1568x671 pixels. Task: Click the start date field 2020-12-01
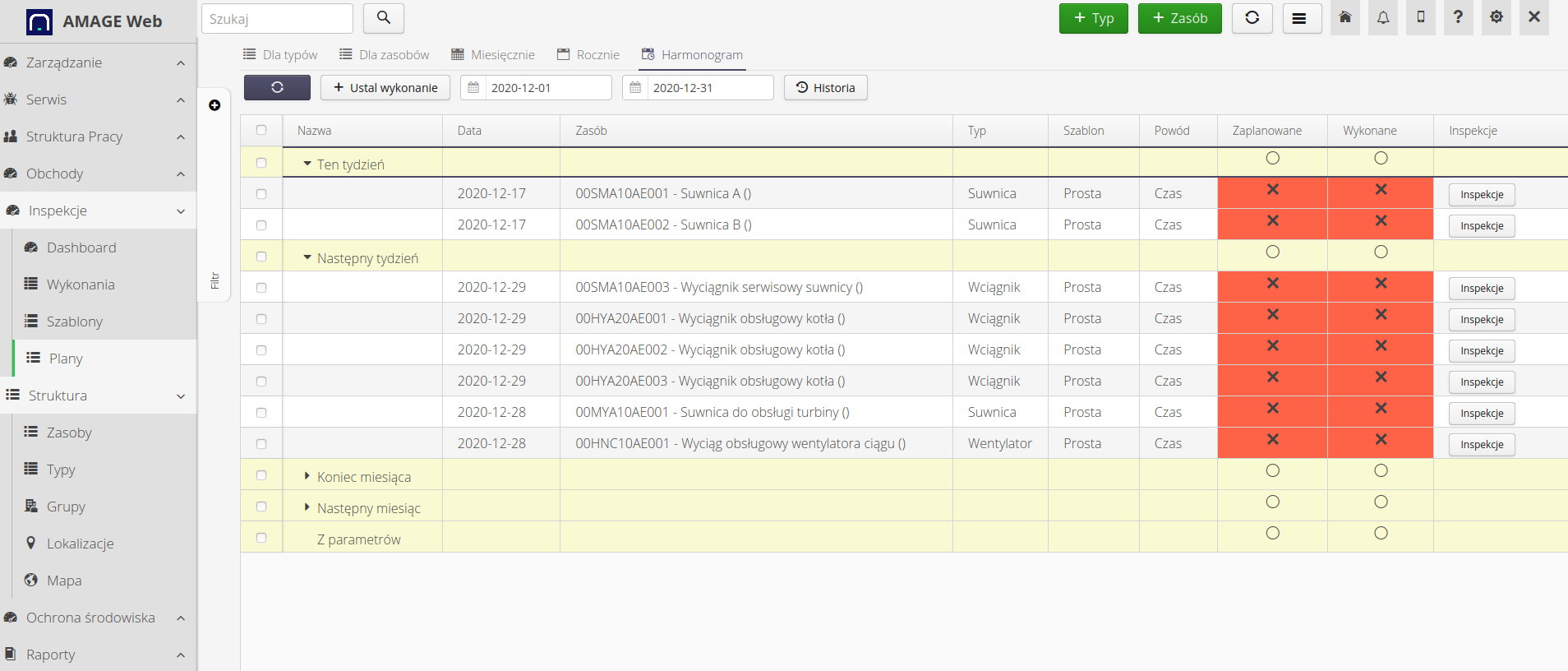(x=546, y=88)
